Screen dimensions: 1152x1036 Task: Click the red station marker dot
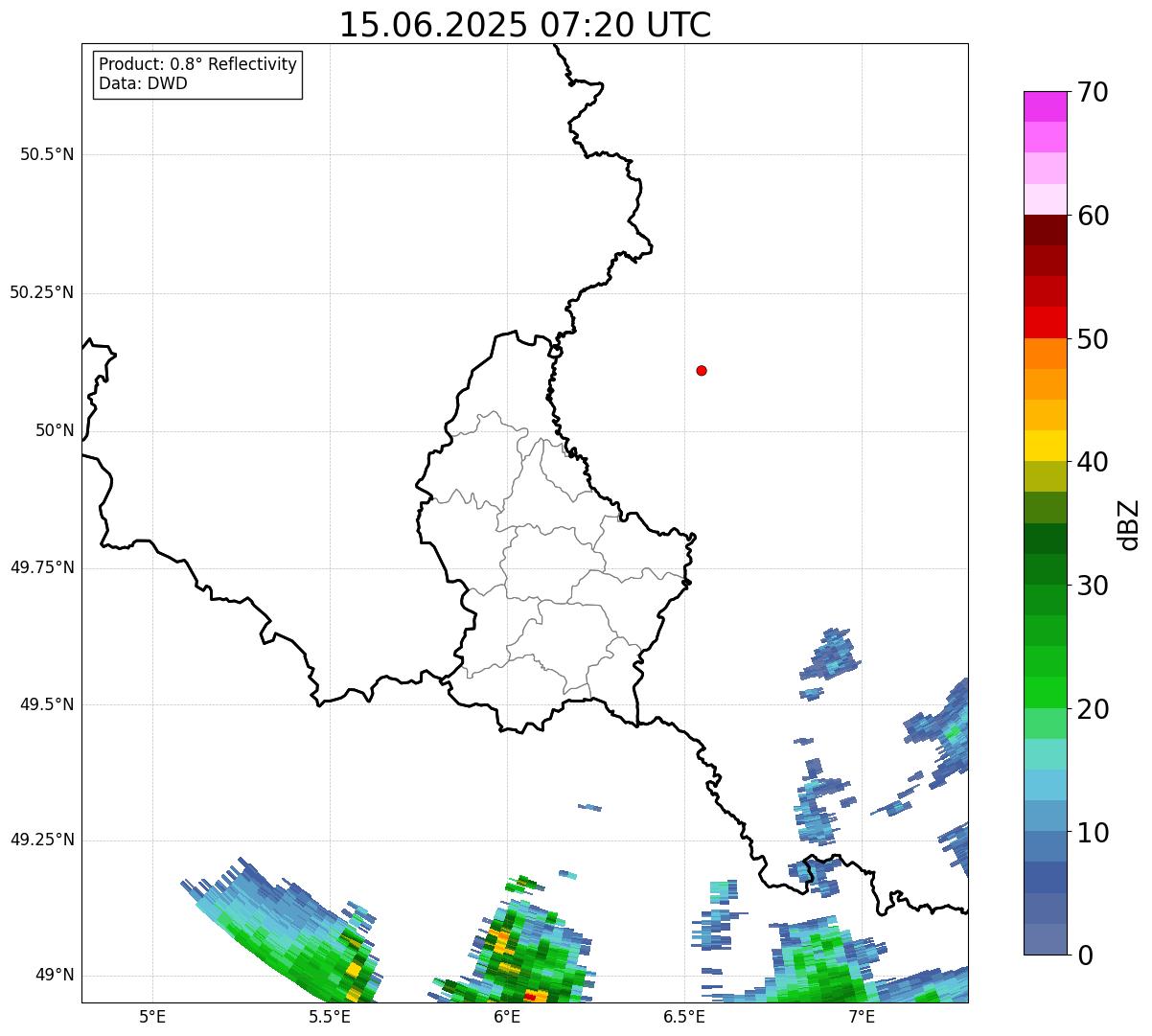point(702,370)
